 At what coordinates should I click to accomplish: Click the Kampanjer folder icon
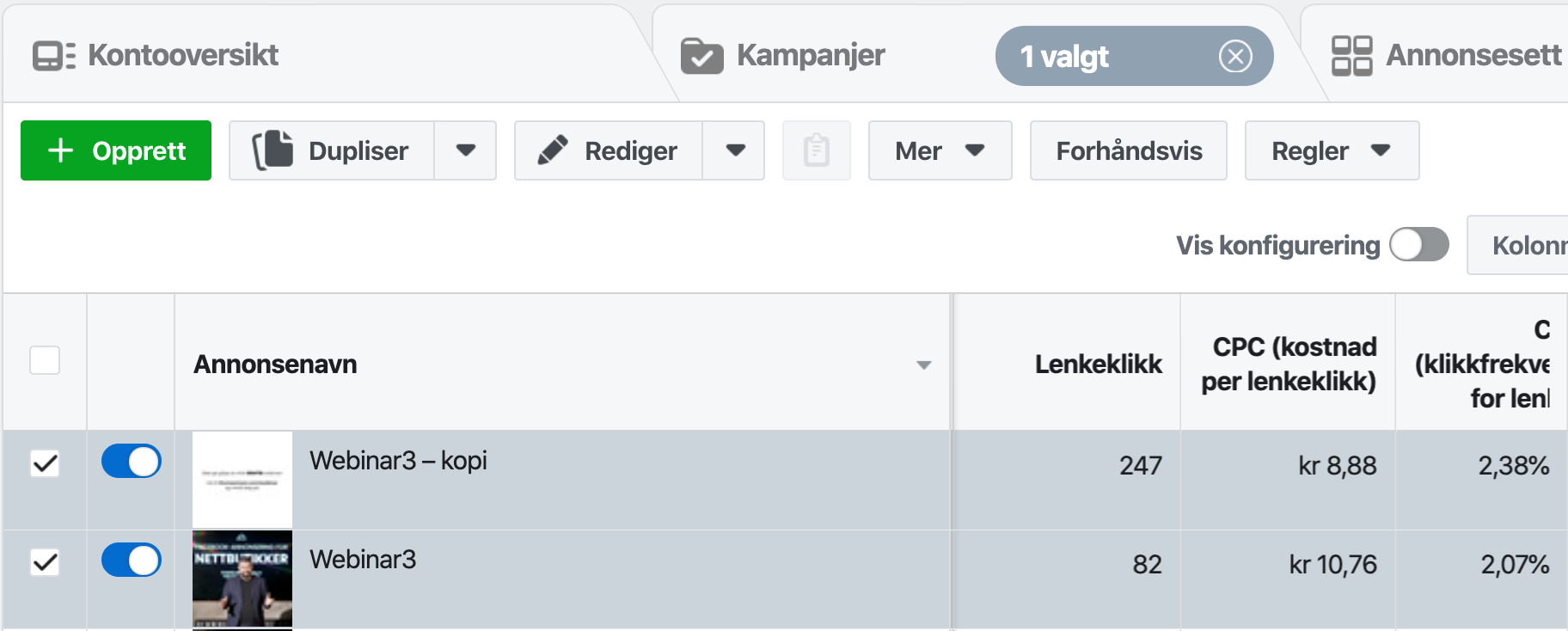pyautogui.click(x=701, y=56)
